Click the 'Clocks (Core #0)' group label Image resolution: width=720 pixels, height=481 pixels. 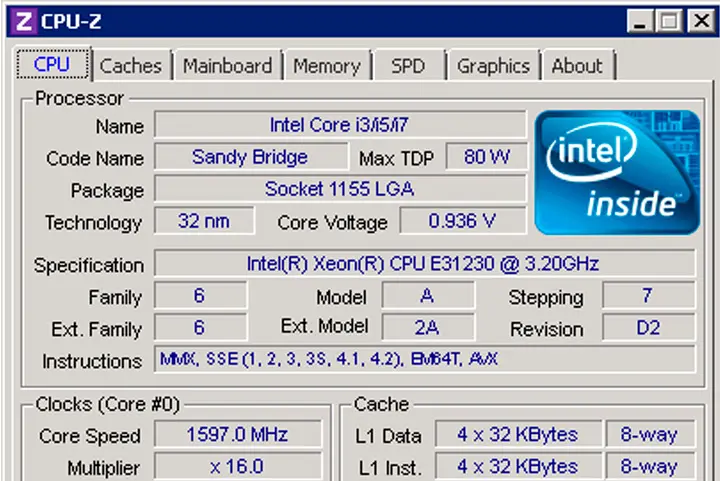click(x=107, y=404)
